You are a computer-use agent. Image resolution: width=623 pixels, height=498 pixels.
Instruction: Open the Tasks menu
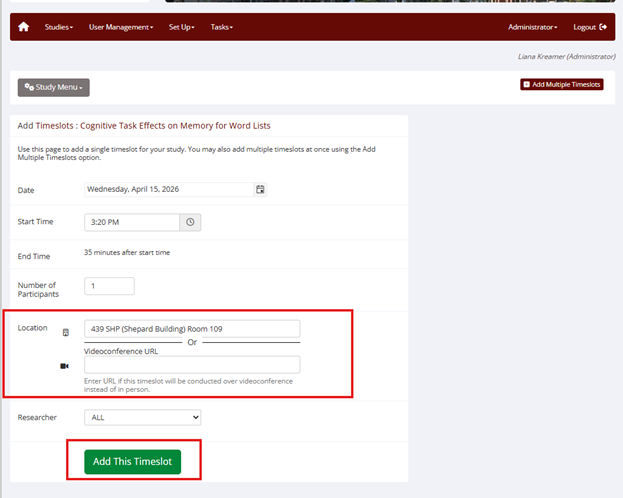[222, 27]
